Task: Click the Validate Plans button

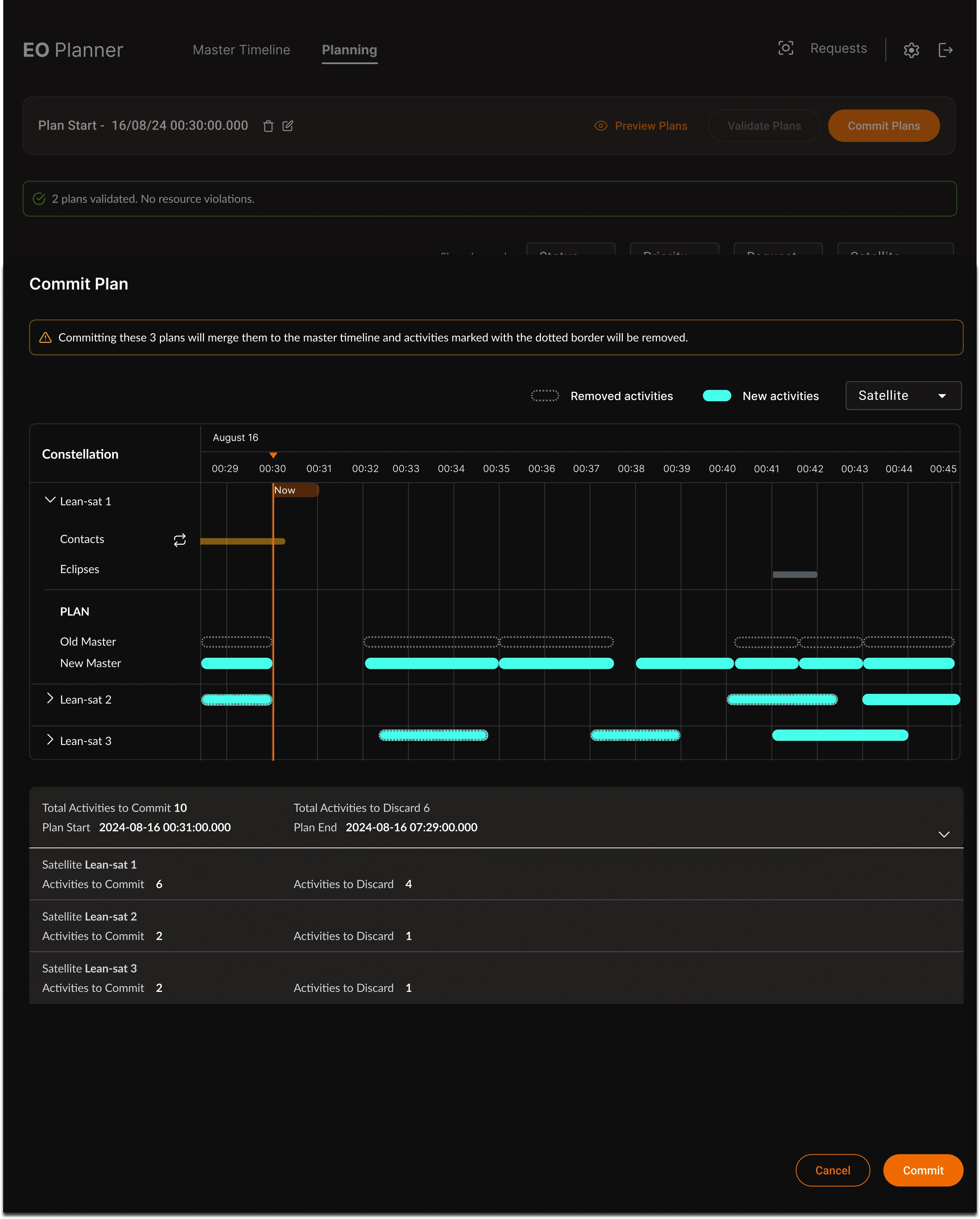Action: (x=764, y=126)
